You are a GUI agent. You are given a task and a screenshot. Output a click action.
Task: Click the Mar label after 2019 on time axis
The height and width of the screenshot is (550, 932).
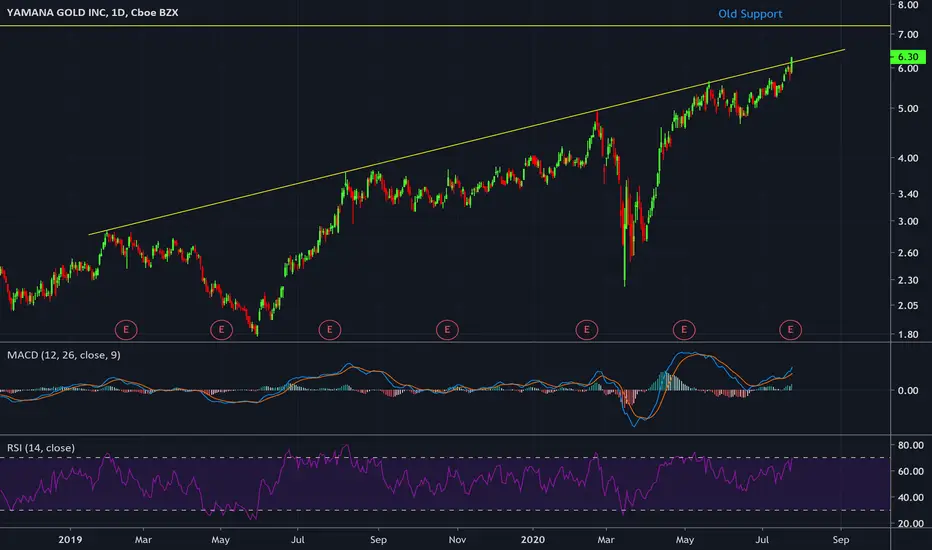point(143,540)
